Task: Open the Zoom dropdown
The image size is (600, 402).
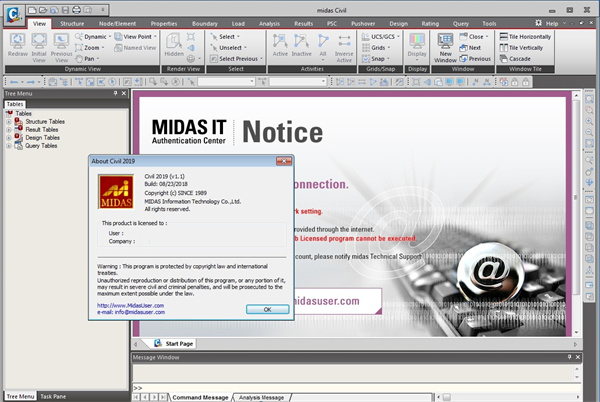Action: pyautogui.click(x=103, y=48)
